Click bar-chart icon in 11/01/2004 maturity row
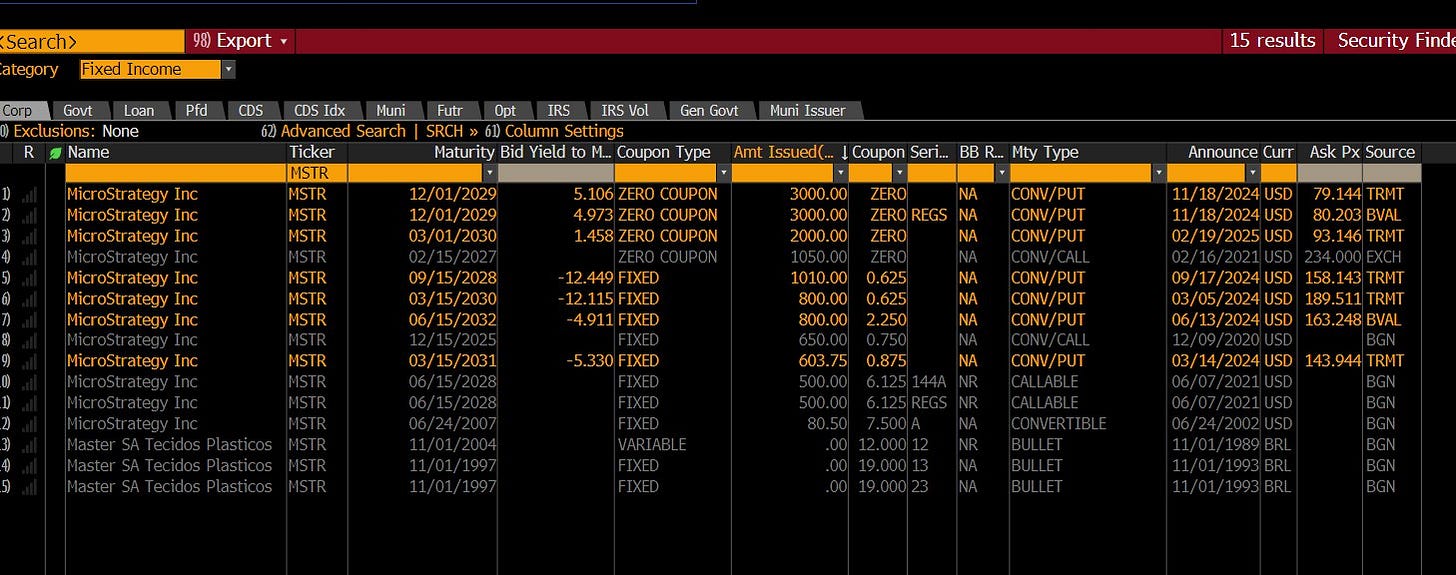This screenshot has height=575, width=1456. tap(30, 445)
